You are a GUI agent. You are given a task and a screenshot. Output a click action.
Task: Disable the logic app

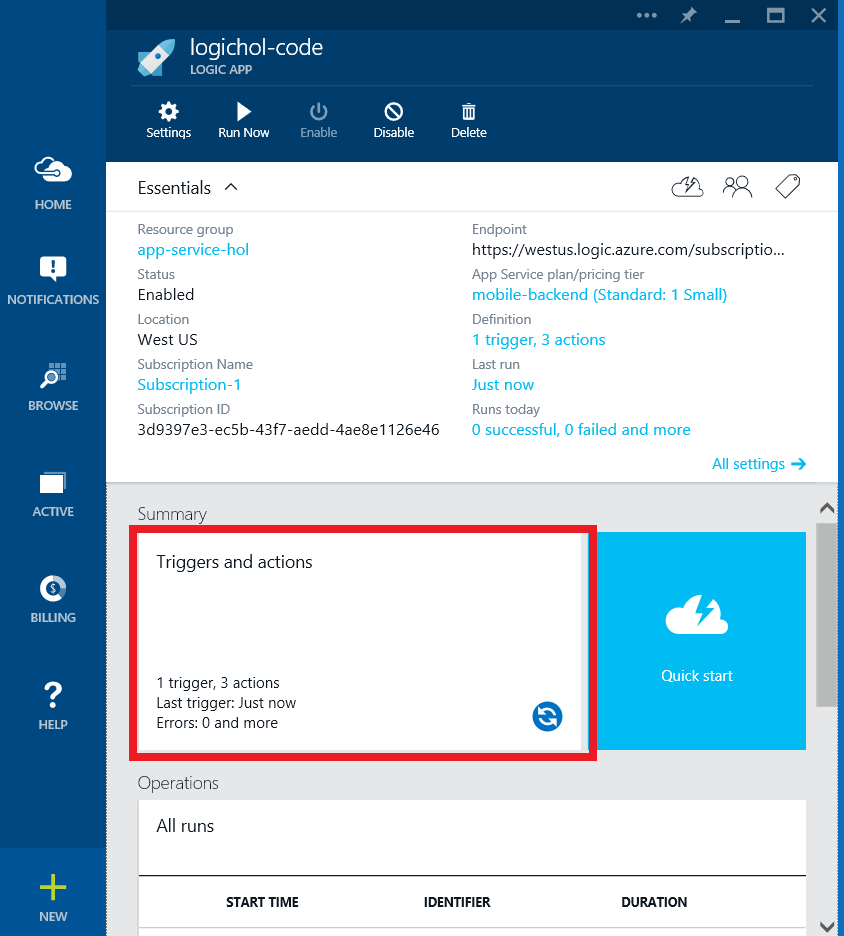tap(393, 120)
